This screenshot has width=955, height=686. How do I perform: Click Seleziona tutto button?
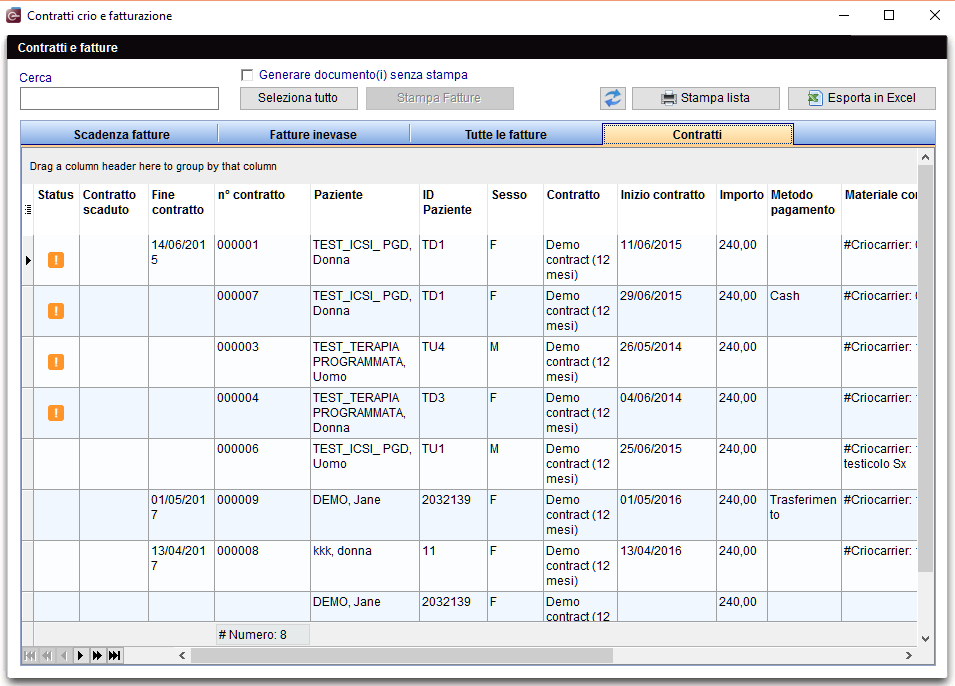298,98
